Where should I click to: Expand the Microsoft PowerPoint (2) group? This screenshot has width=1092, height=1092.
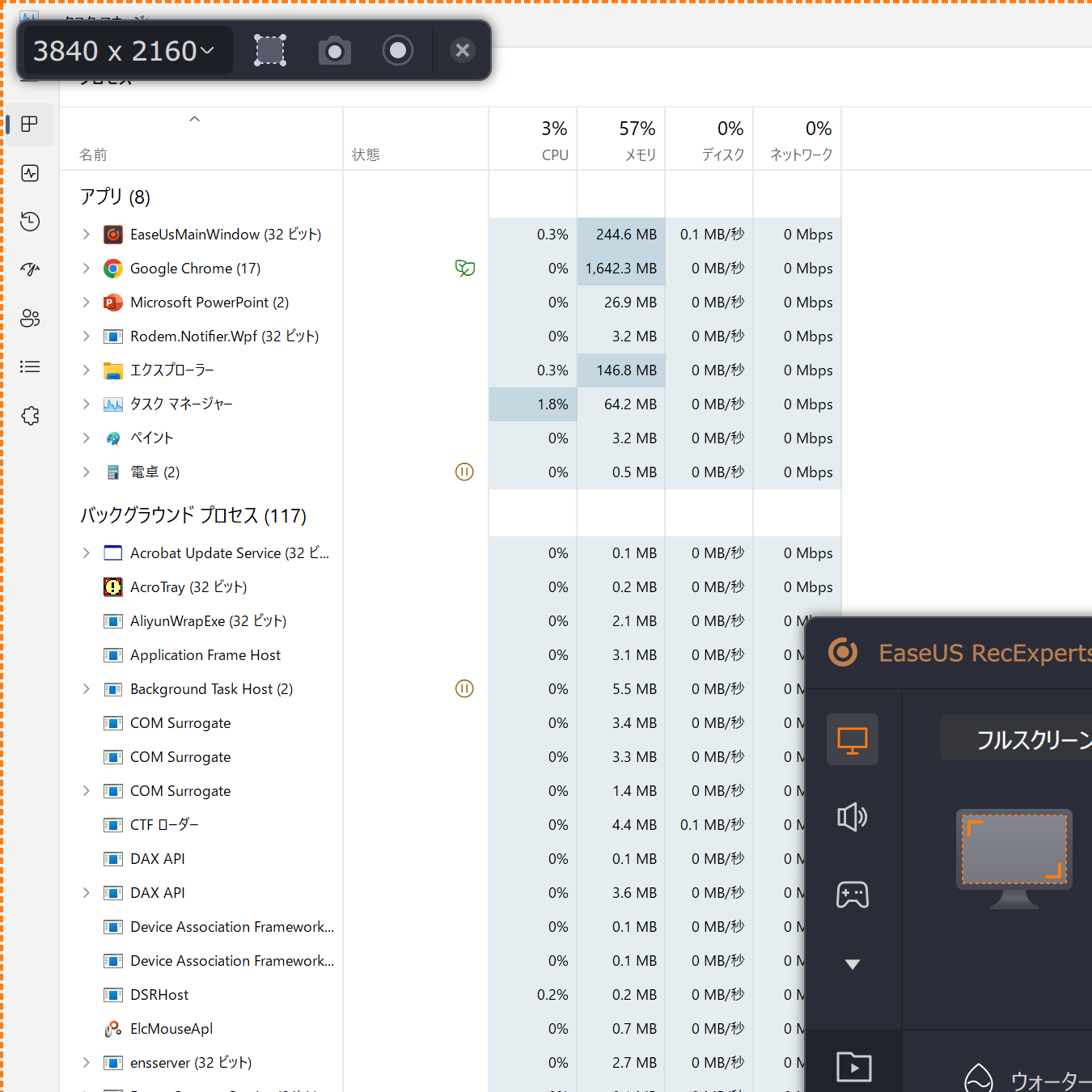[87, 303]
